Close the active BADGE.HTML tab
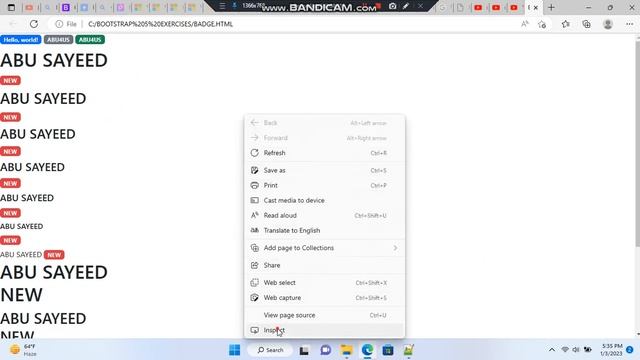The width and height of the screenshot is (640, 360). 536,7
